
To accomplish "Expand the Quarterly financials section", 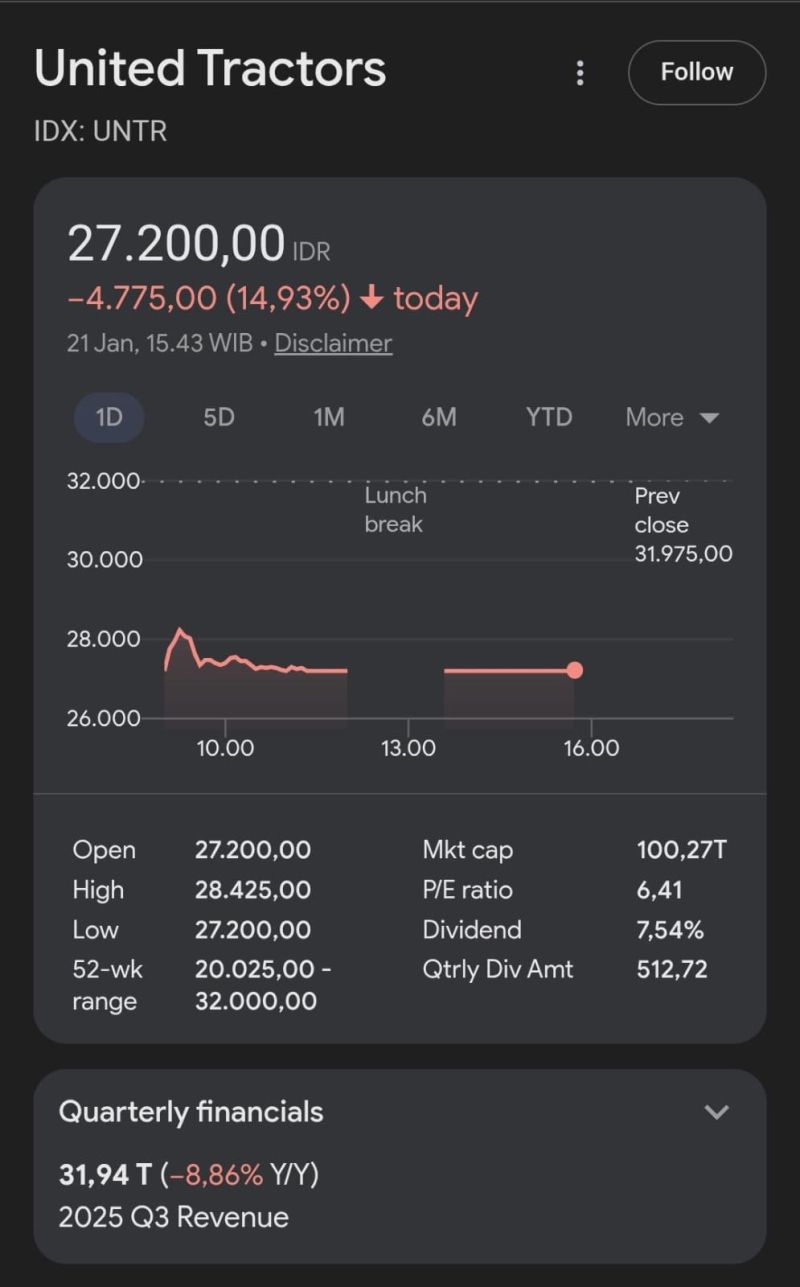I will pyautogui.click(x=716, y=1112).
